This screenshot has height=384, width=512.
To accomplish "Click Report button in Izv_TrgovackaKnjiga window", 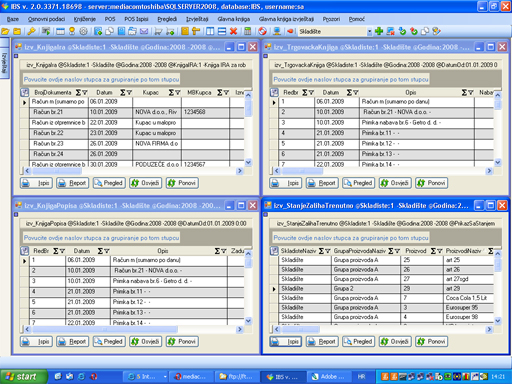I will pyautogui.click(x=322, y=183).
